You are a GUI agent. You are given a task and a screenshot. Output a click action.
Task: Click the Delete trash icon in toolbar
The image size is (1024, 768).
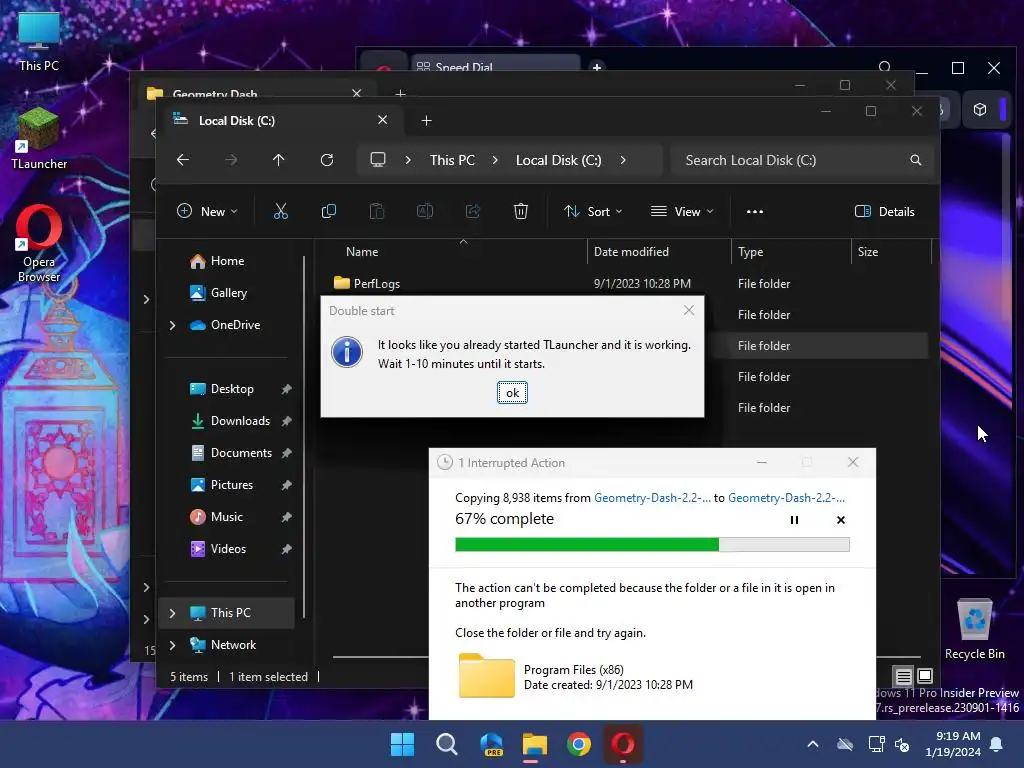pyautogui.click(x=520, y=211)
